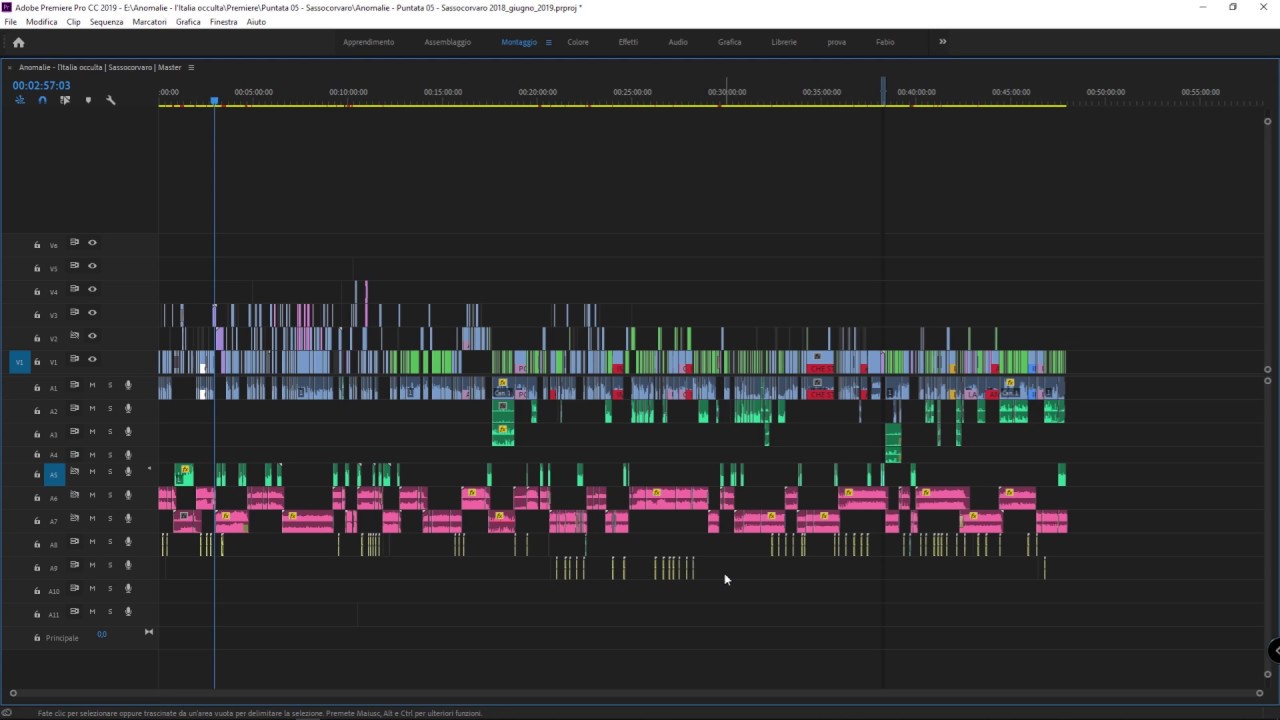
Task: Toggle sync lock for track A2
Action: (74, 408)
